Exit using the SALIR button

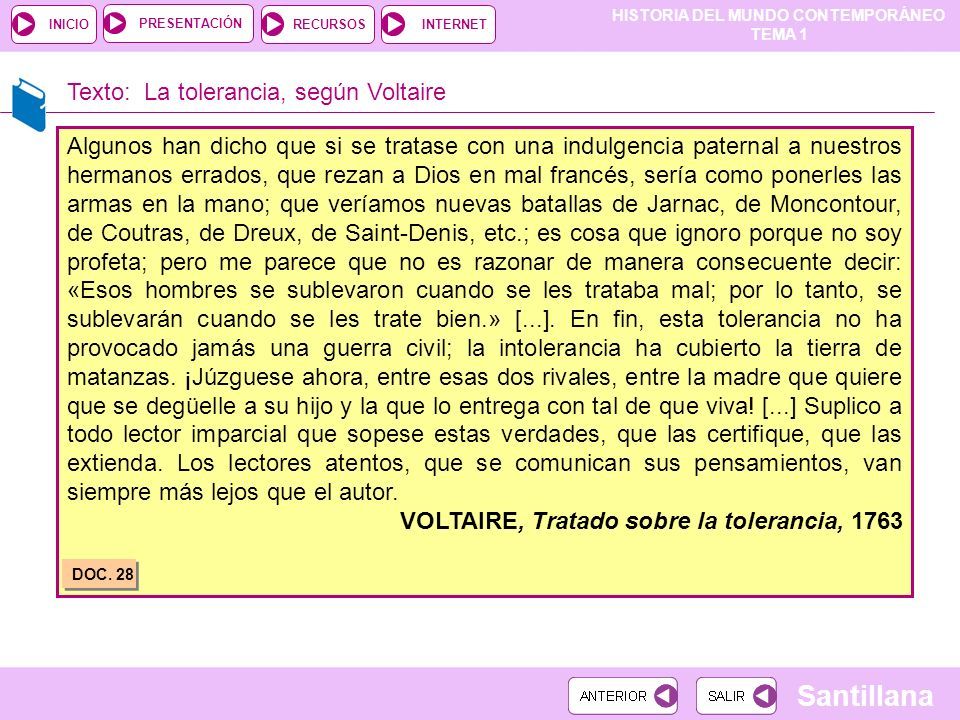[x=737, y=696]
